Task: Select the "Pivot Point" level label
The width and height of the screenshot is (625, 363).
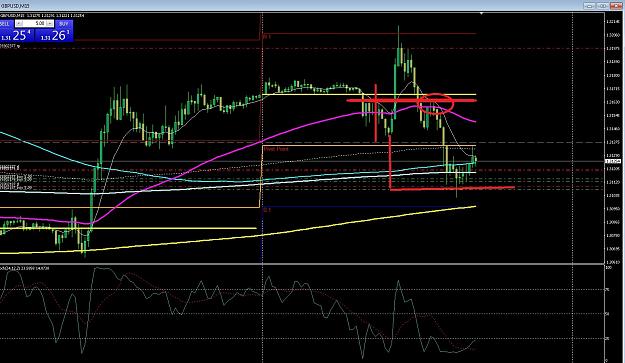Action: click(276, 149)
